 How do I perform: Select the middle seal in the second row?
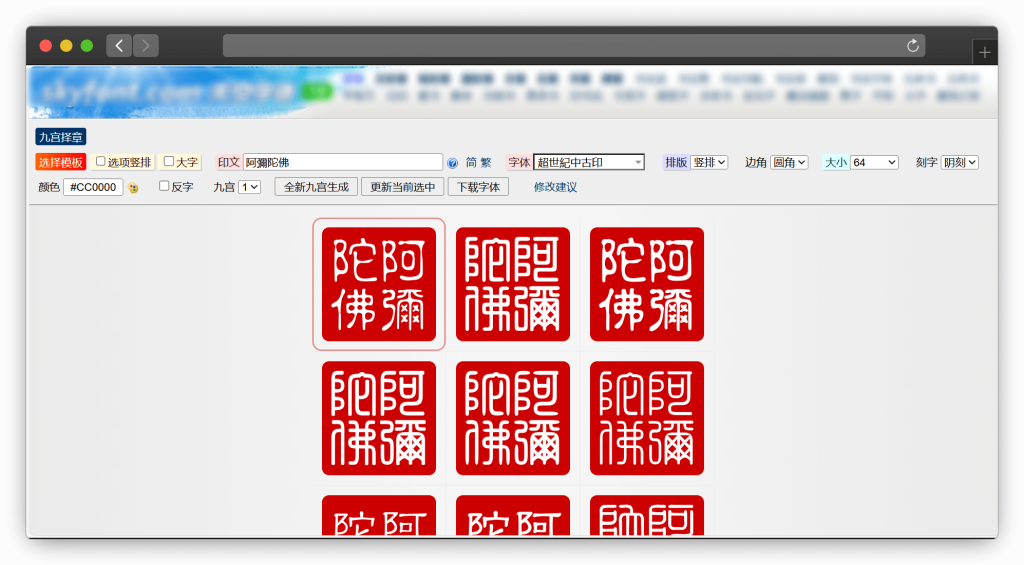[513, 418]
